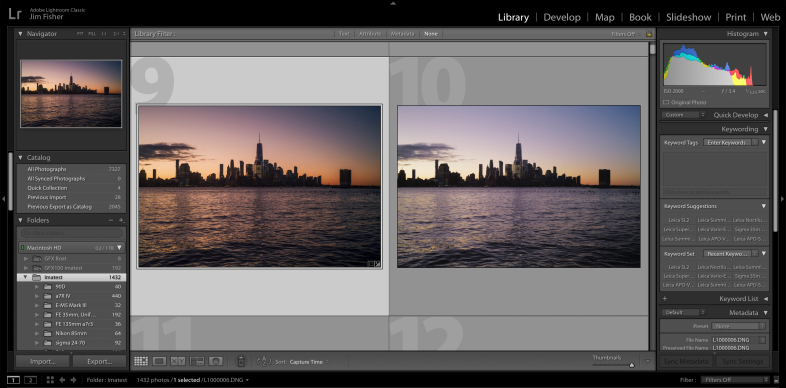786x388 pixels.
Task: Open People view icon in toolbar
Action: (216, 361)
